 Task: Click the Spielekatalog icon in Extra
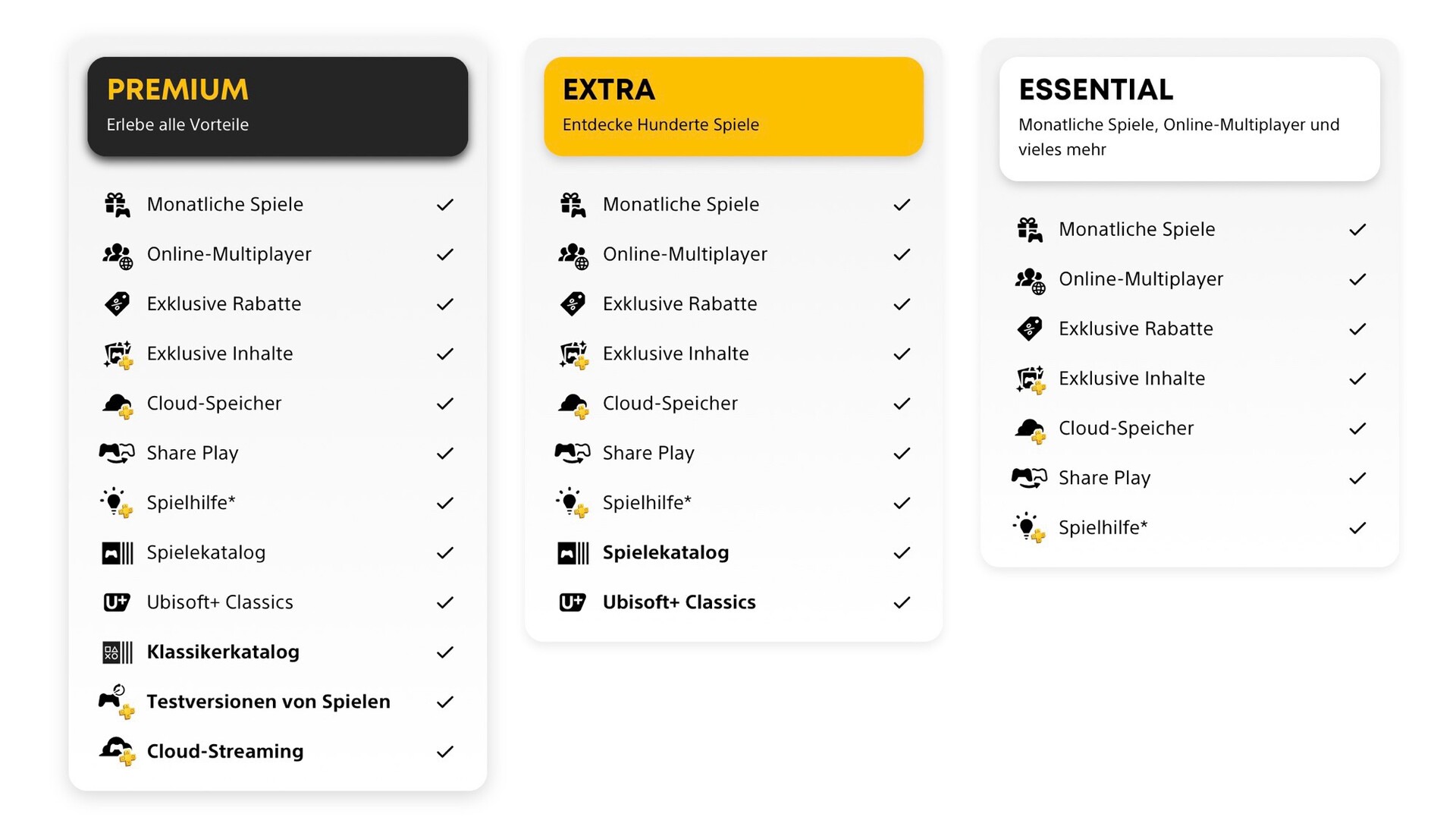coord(573,553)
